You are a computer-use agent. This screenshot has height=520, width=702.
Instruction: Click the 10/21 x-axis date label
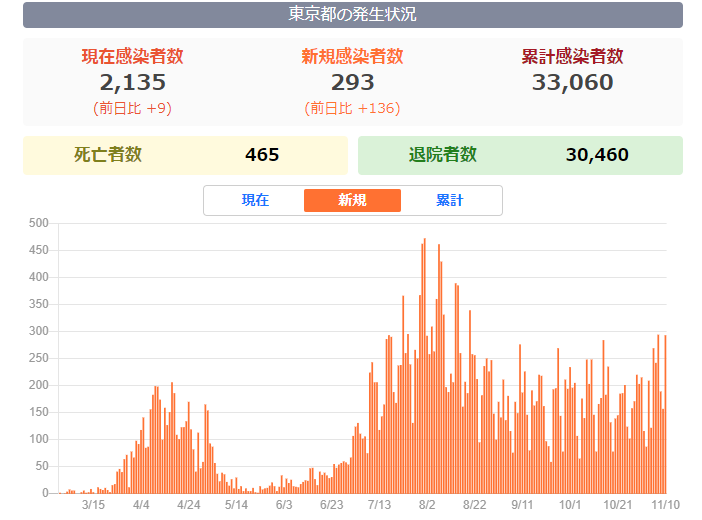pos(617,505)
